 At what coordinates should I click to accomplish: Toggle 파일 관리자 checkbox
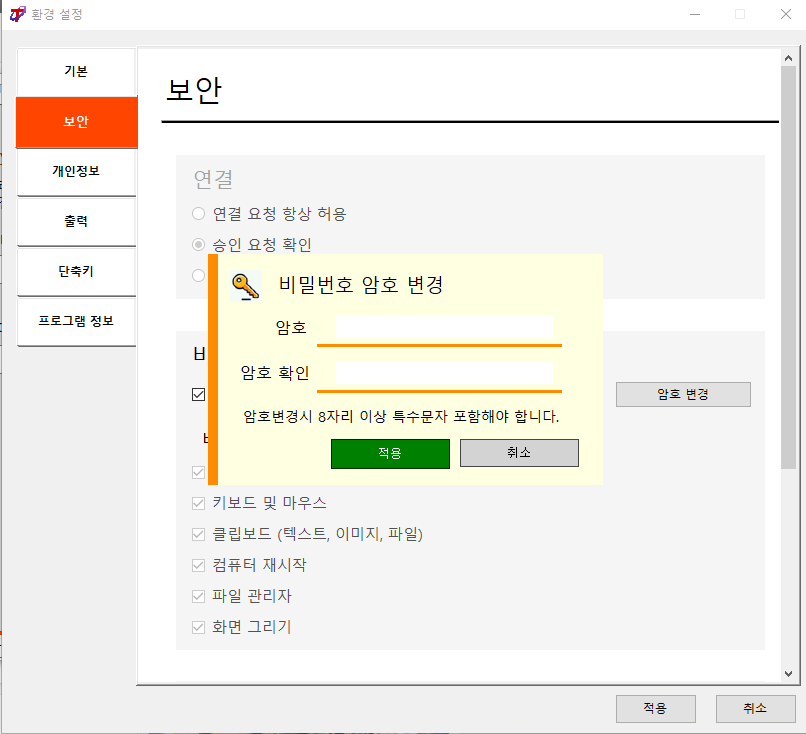[x=198, y=596]
